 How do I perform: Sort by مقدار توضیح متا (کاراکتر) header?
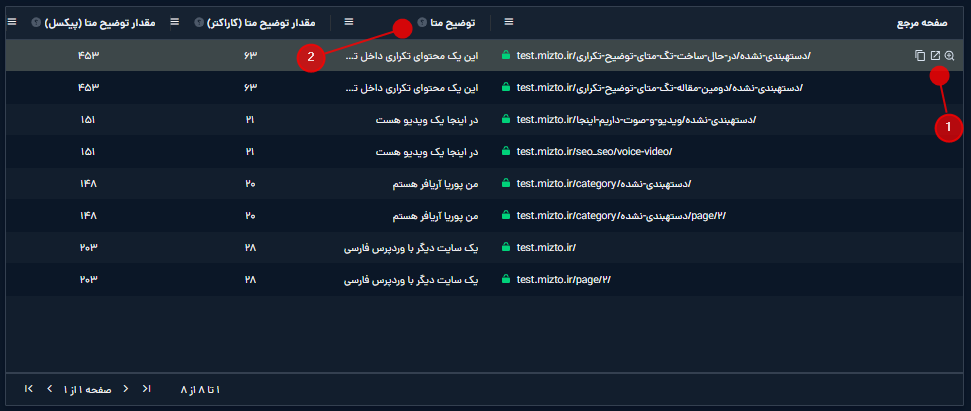(261, 23)
